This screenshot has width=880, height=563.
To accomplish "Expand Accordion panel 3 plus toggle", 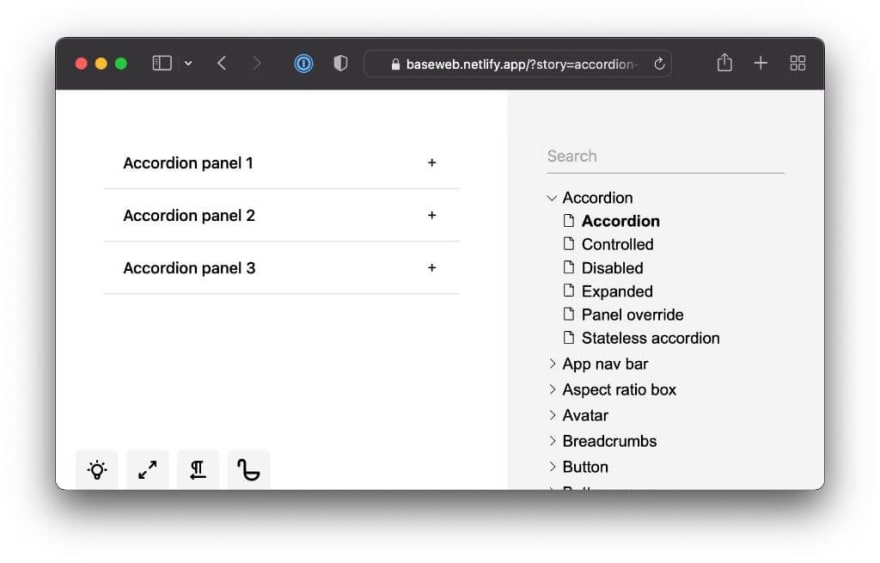I will tap(432, 268).
